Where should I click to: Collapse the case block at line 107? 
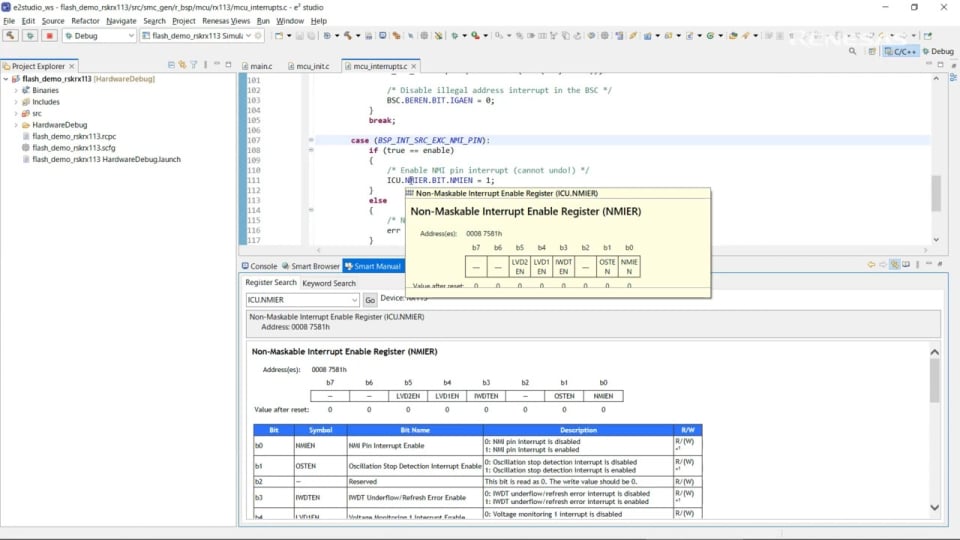(x=311, y=140)
